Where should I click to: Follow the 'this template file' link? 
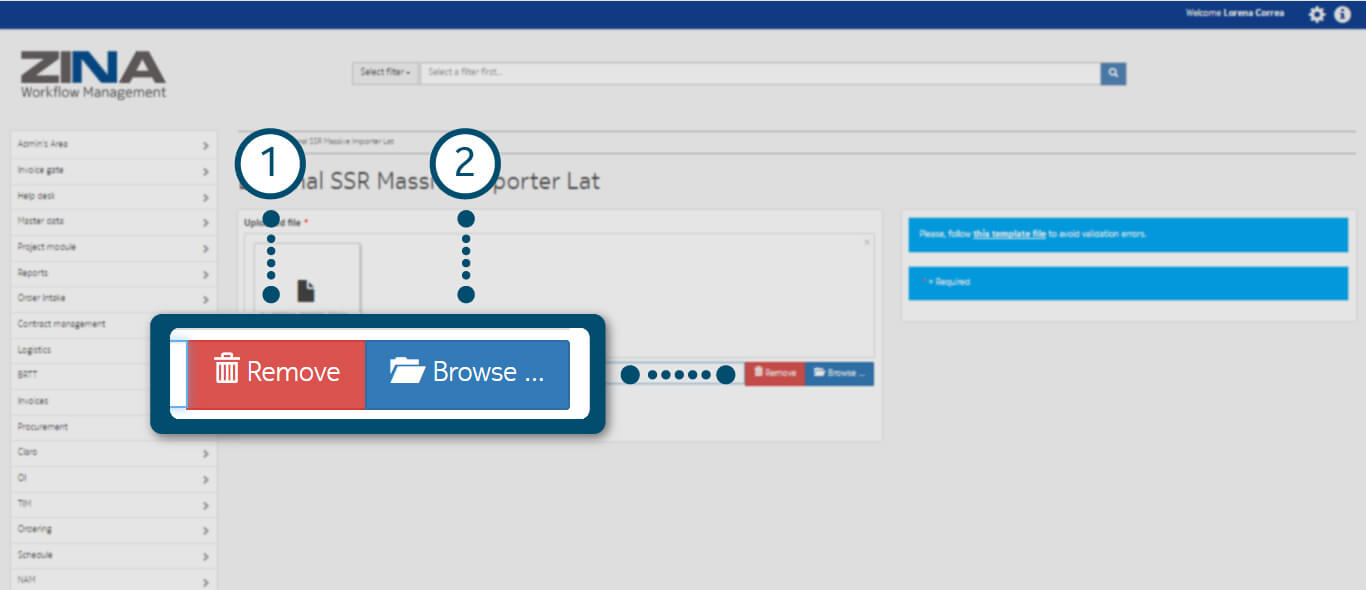1009,234
